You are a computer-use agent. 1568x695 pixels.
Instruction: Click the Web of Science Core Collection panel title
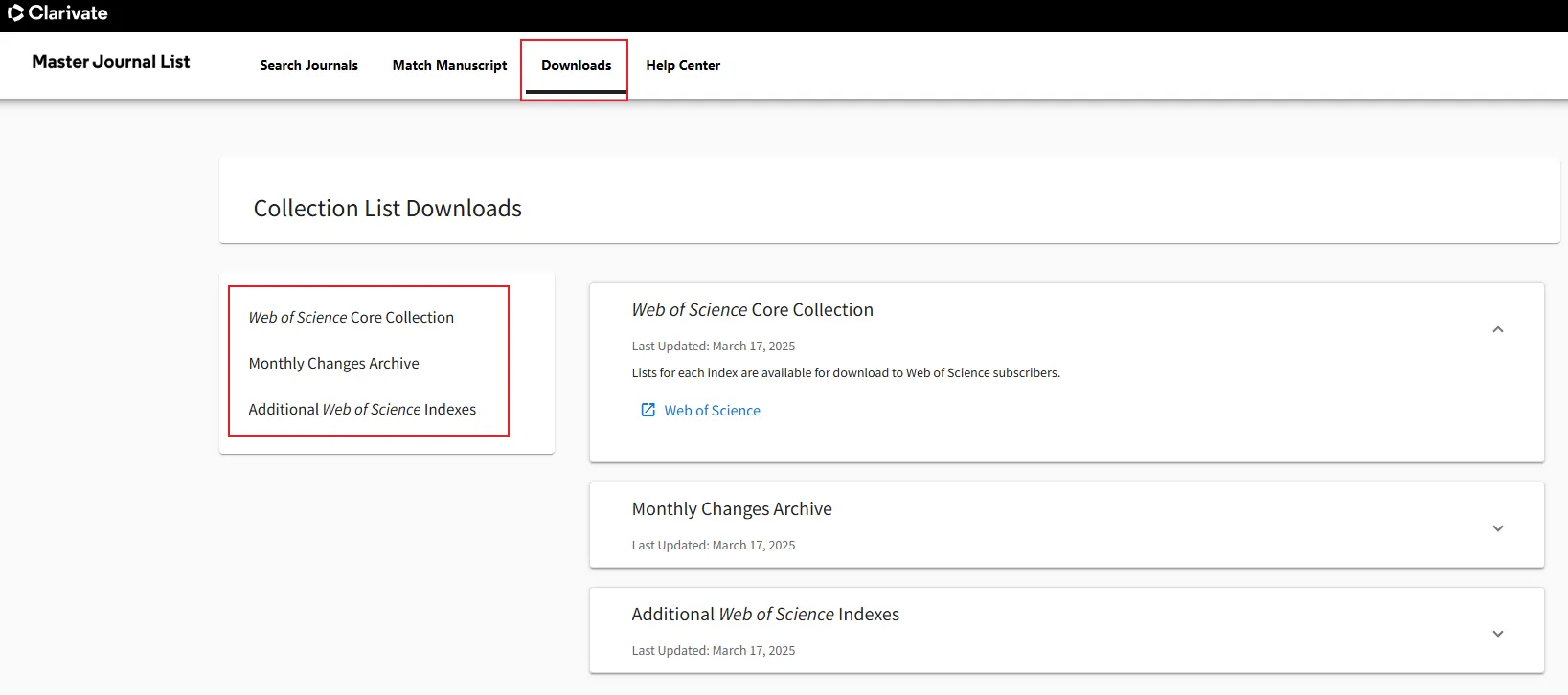[x=752, y=310]
